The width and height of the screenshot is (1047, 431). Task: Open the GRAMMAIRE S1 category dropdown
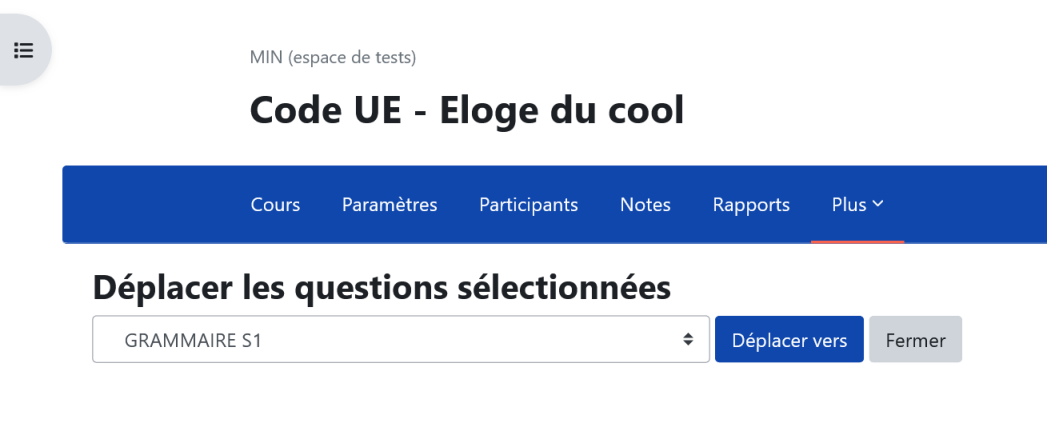[400, 340]
